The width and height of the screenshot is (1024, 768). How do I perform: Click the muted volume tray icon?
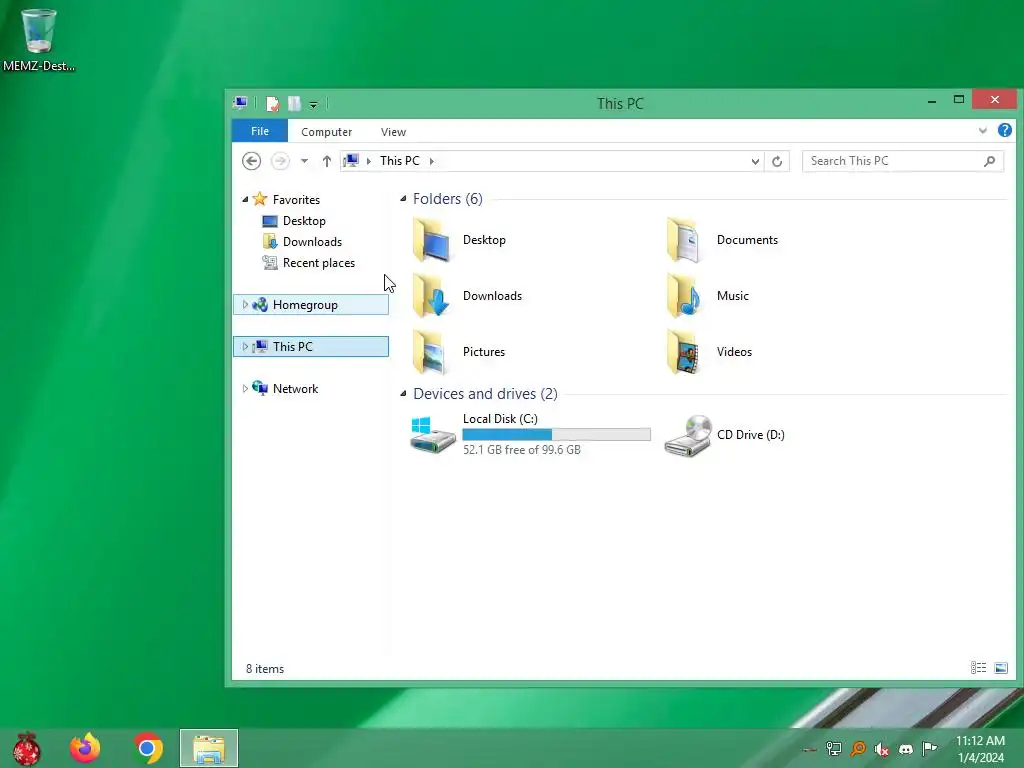(x=882, y=749)
